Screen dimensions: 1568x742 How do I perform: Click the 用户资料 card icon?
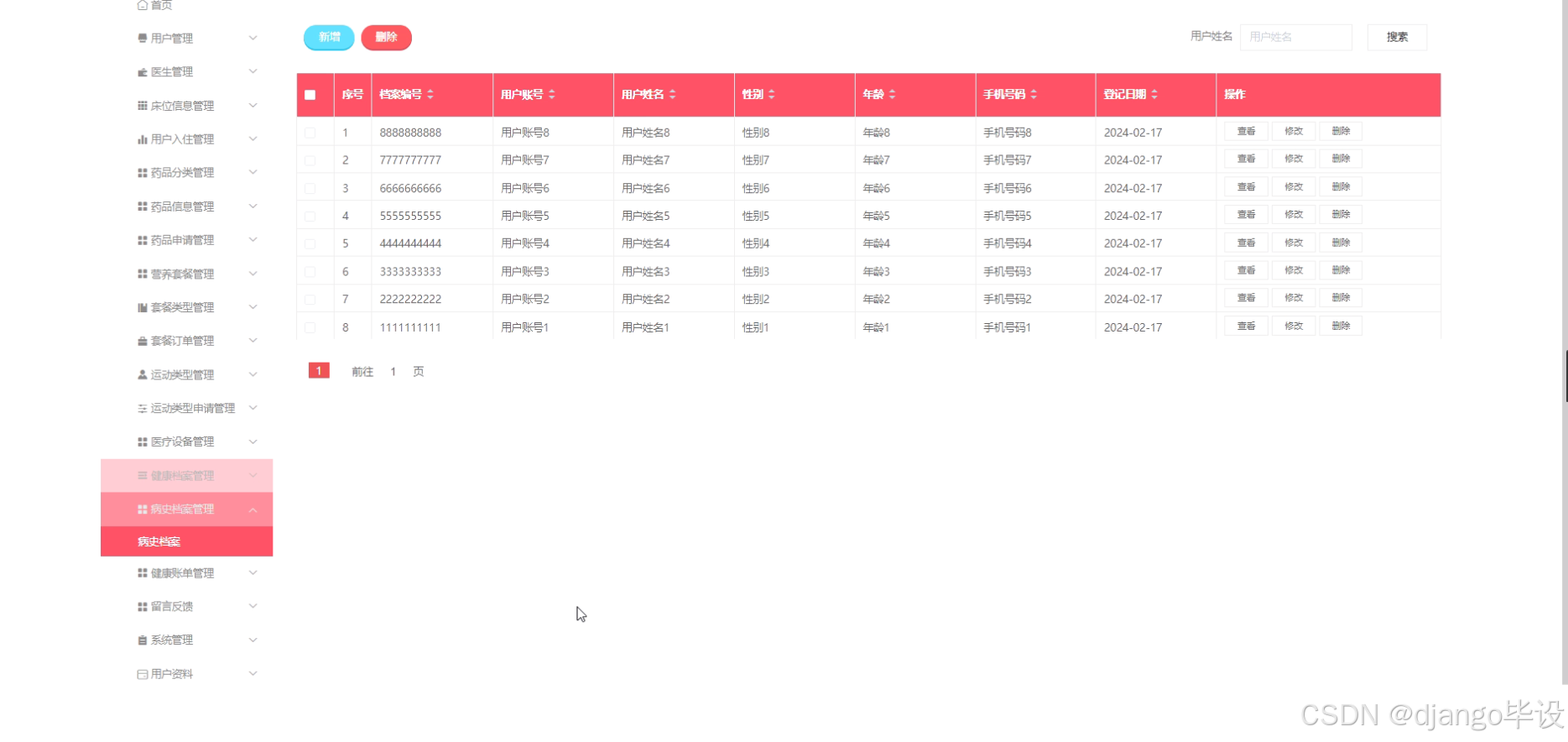pos(143,674)
